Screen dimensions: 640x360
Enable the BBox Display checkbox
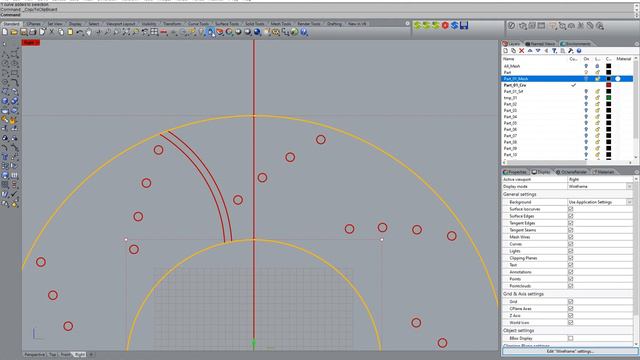coord(571,338)
